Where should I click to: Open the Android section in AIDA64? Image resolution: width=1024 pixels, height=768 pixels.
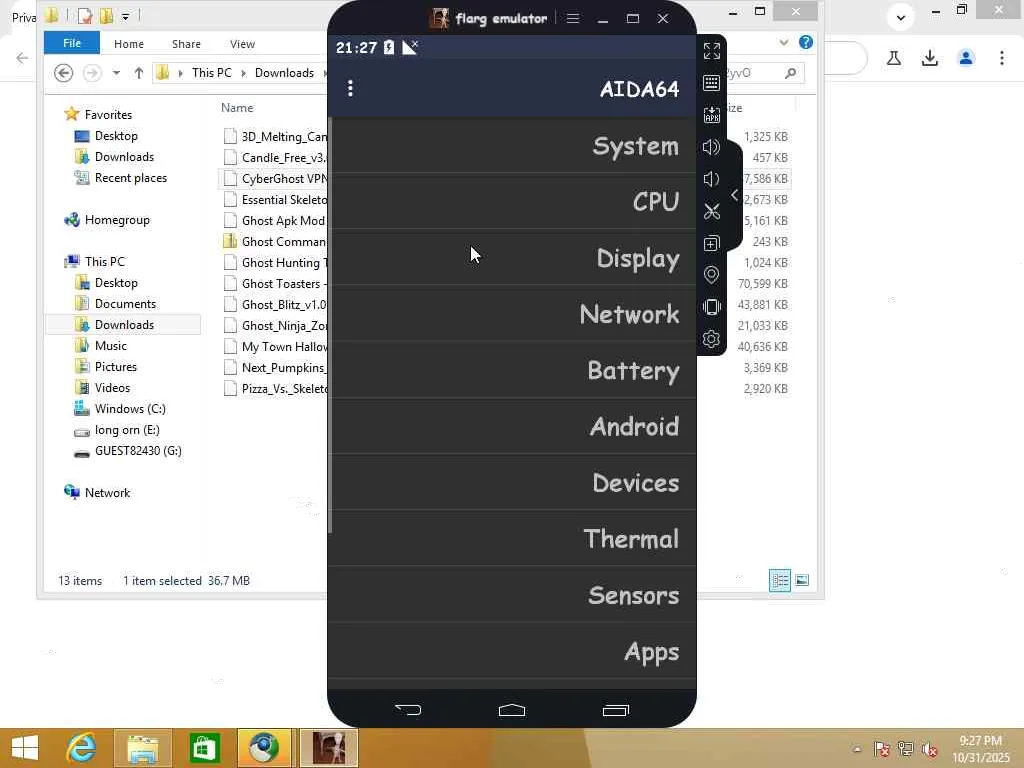coord(513,426)
